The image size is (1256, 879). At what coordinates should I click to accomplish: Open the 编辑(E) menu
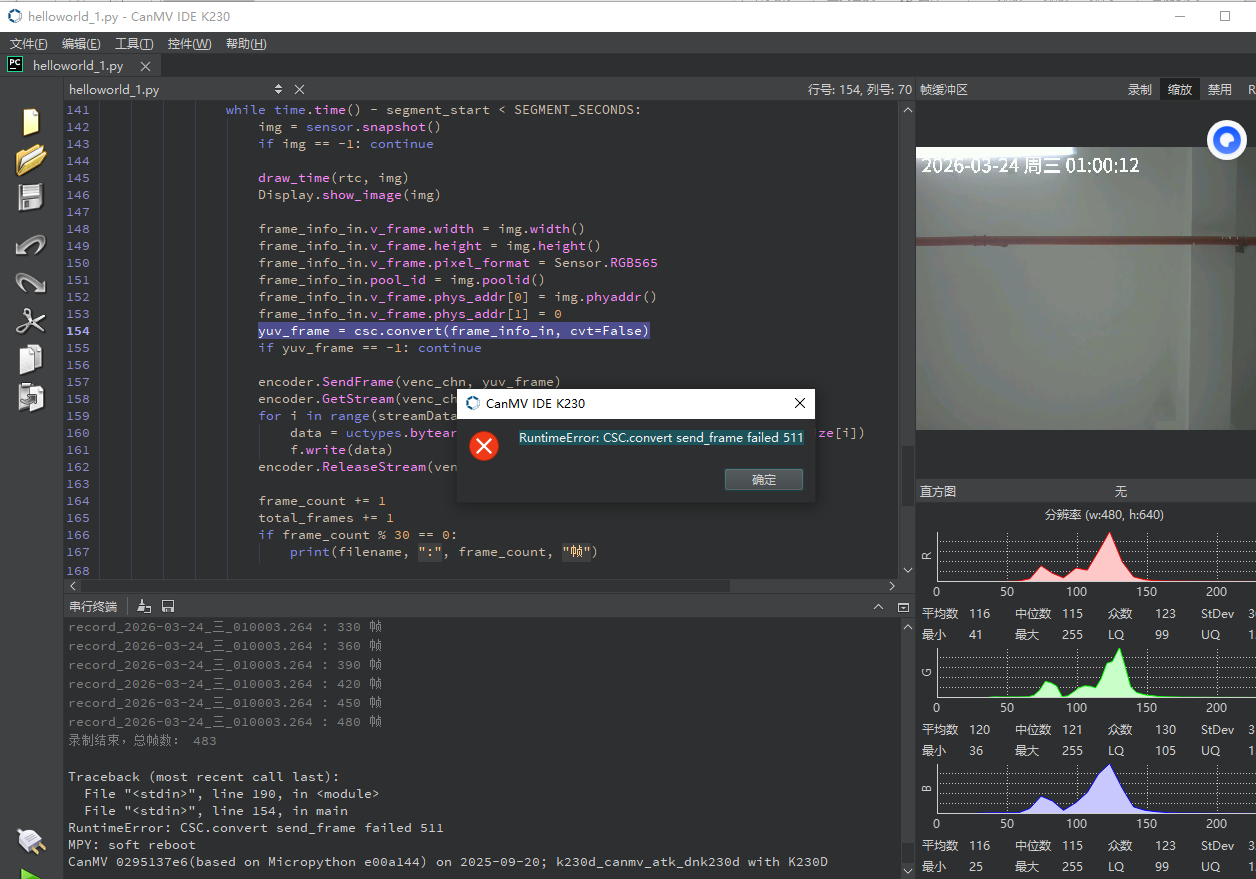click(81, 44)
